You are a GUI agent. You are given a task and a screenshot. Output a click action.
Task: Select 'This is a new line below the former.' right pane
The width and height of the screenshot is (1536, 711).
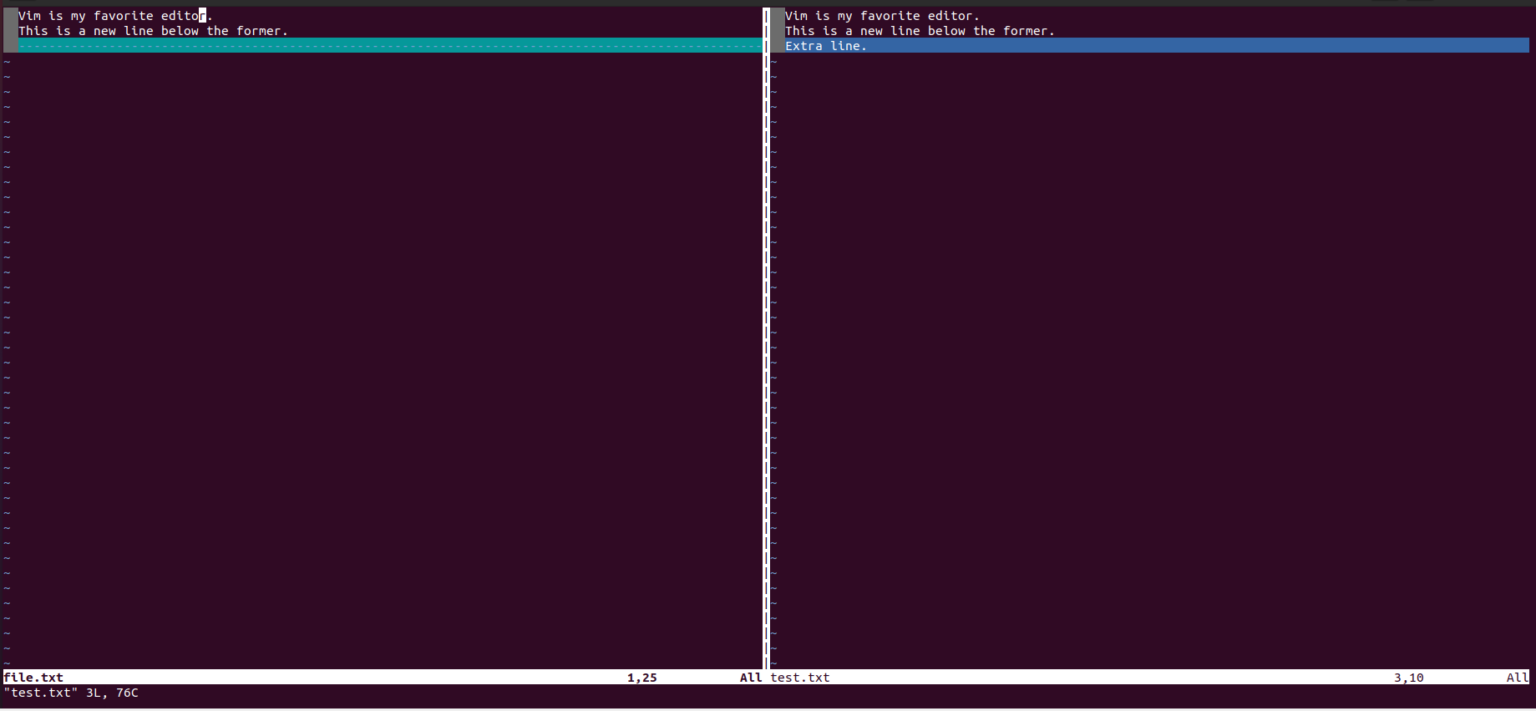coord(918,30)
